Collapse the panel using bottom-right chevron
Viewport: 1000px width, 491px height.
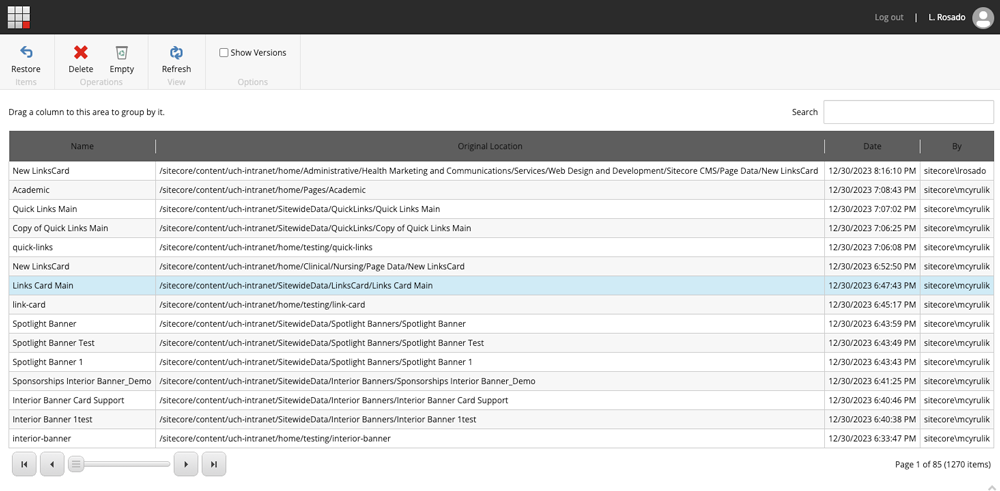[990, 485]
